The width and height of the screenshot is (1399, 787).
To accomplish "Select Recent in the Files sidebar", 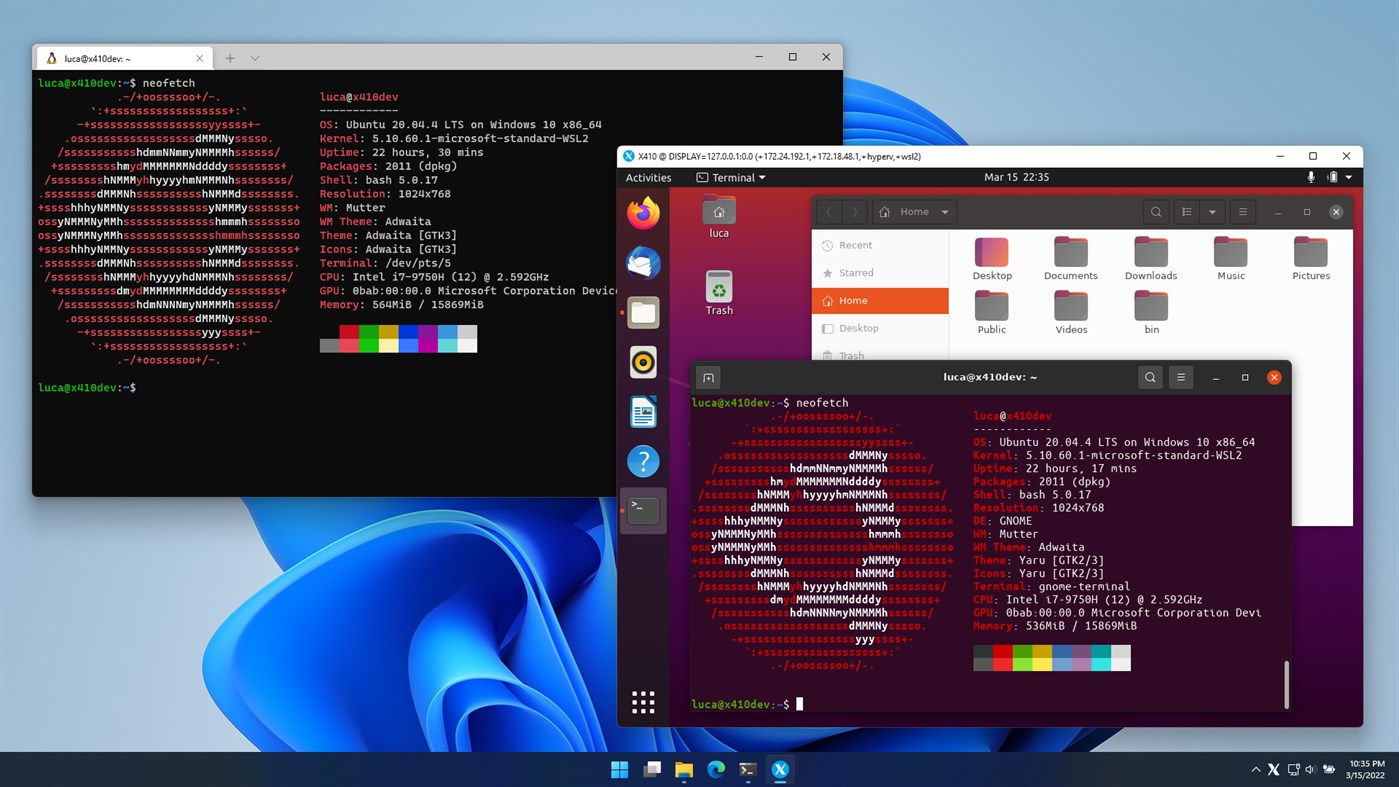I will (855, 245).
